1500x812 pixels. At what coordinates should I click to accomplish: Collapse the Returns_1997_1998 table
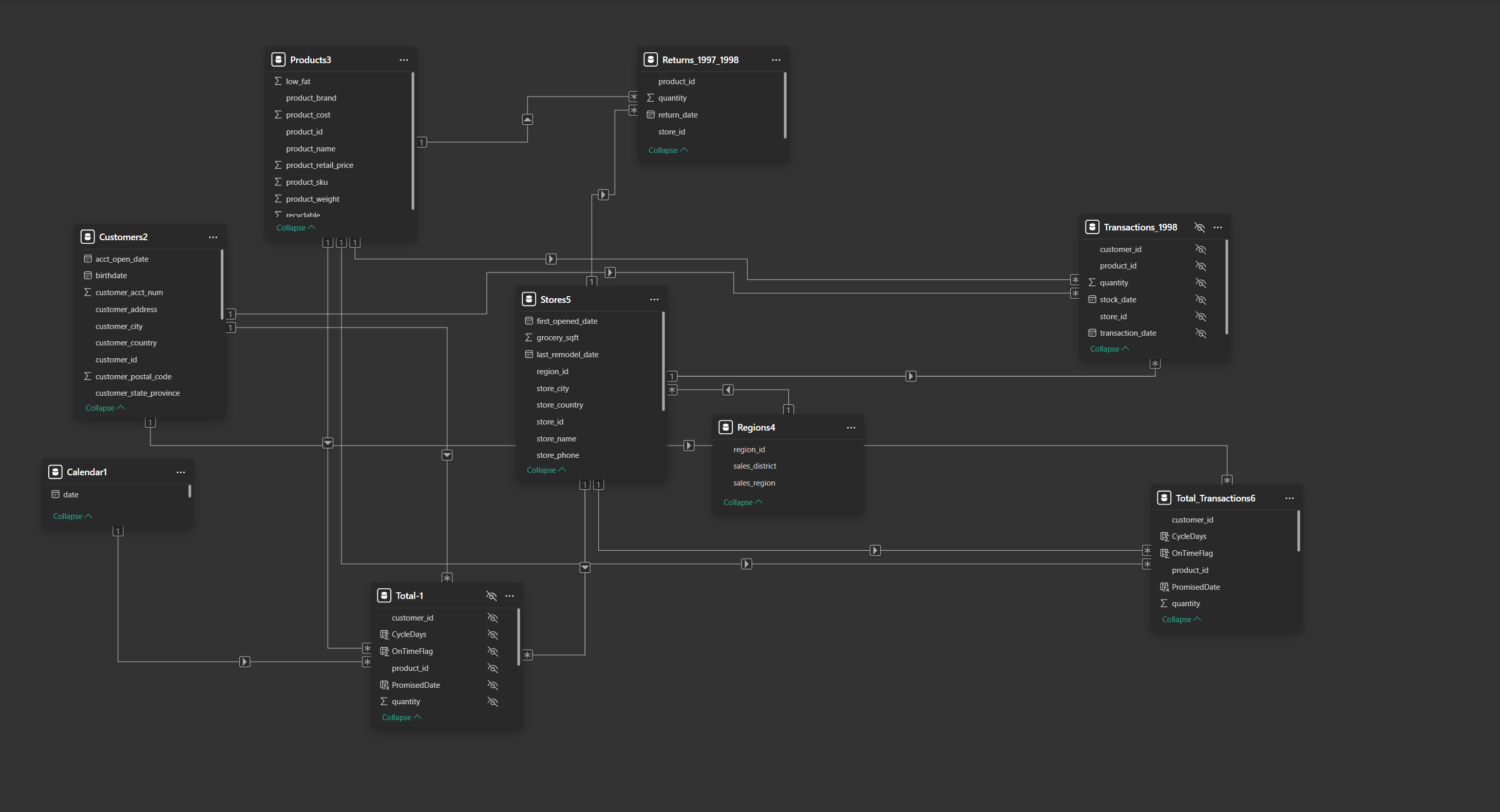click(668, 150)
